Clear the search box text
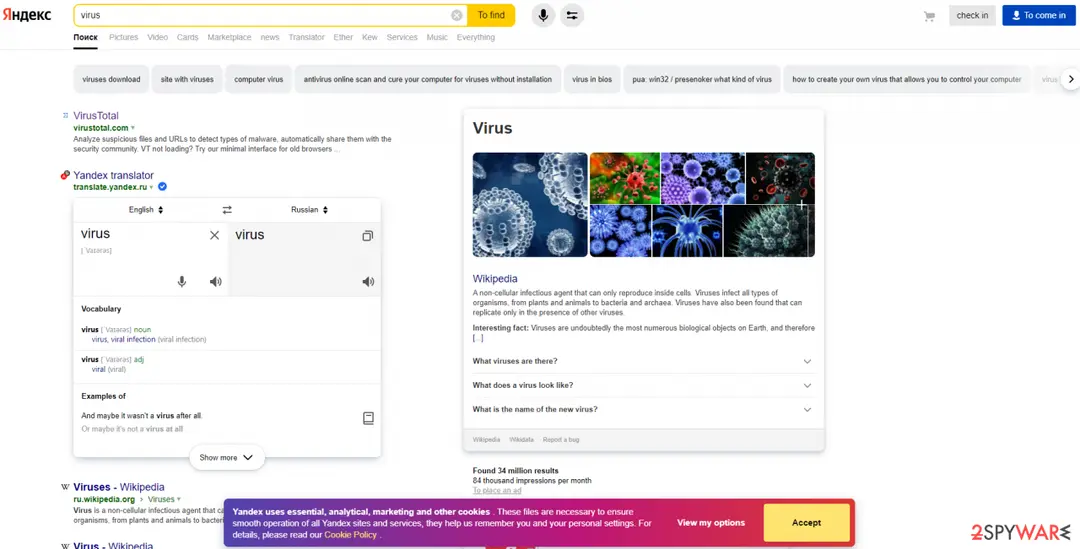This screenshot has height=549, width=1080. tap(457, 15)
